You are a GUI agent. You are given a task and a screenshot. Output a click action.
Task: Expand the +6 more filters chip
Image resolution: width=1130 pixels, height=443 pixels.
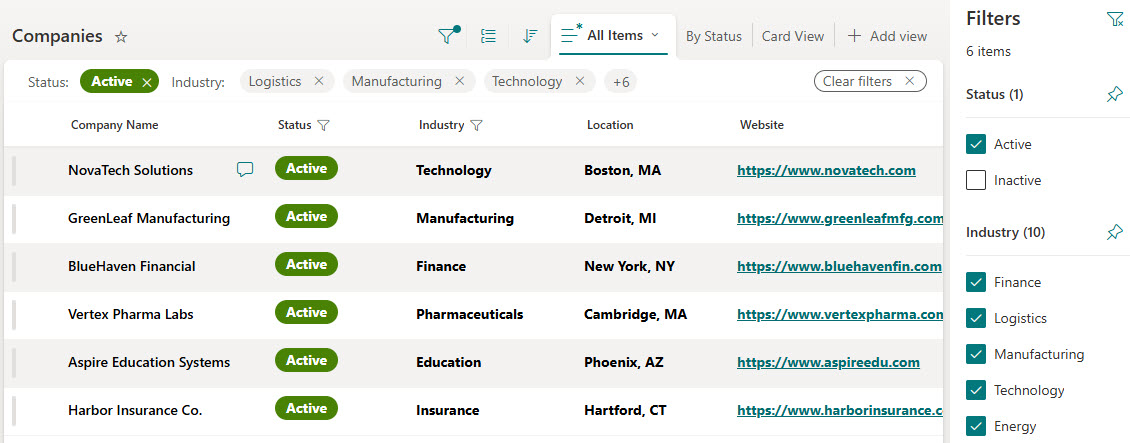tap(621, 81)
